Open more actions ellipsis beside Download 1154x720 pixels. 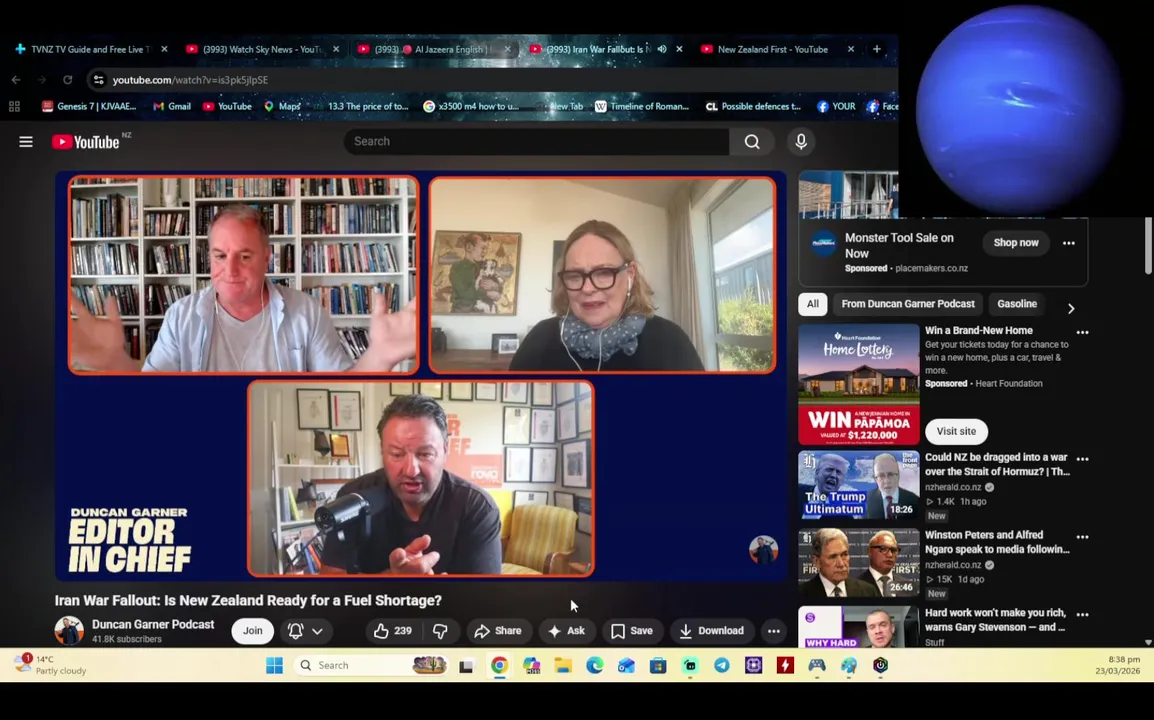point(774,631)
